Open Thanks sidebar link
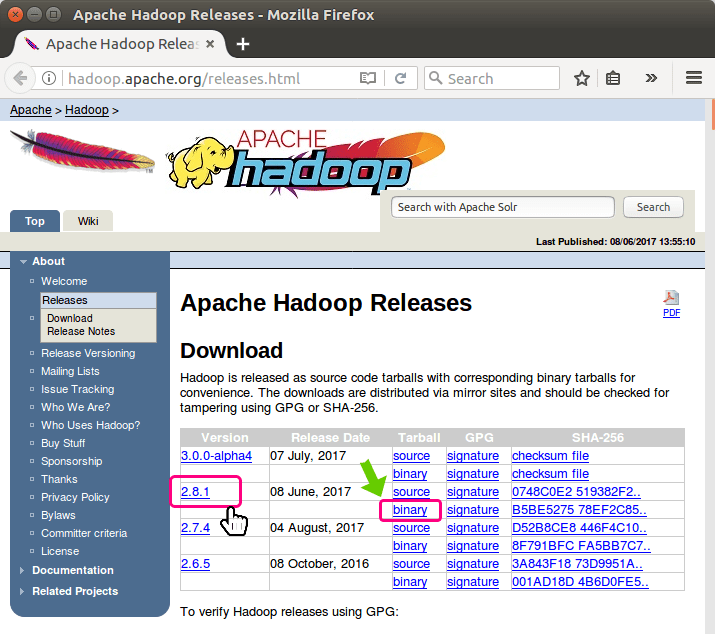 (59, 479)
